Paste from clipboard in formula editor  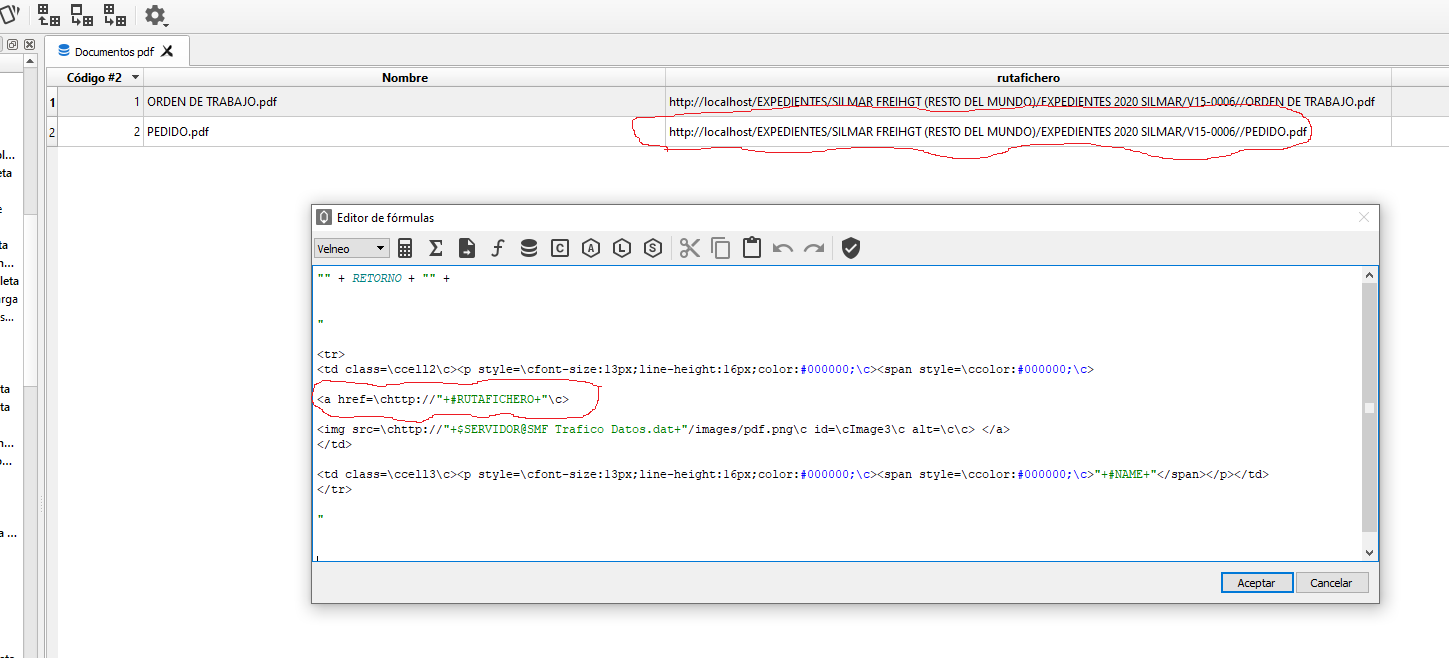tap(752, 248)
